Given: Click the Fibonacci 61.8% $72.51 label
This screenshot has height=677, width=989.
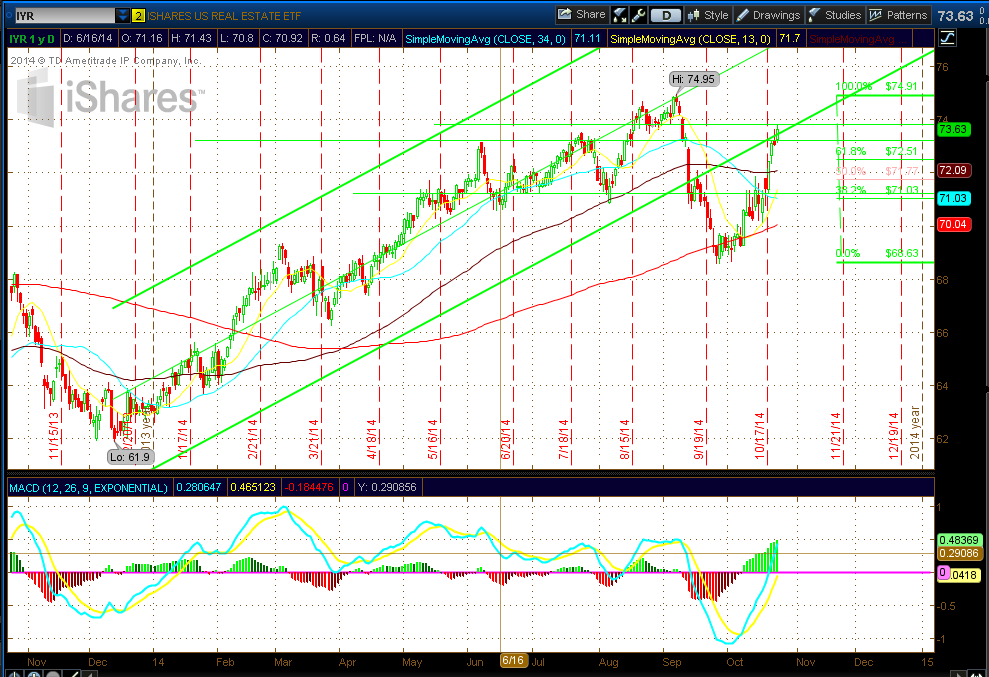Looking at the screenshot, I should [x=876, y=151].
